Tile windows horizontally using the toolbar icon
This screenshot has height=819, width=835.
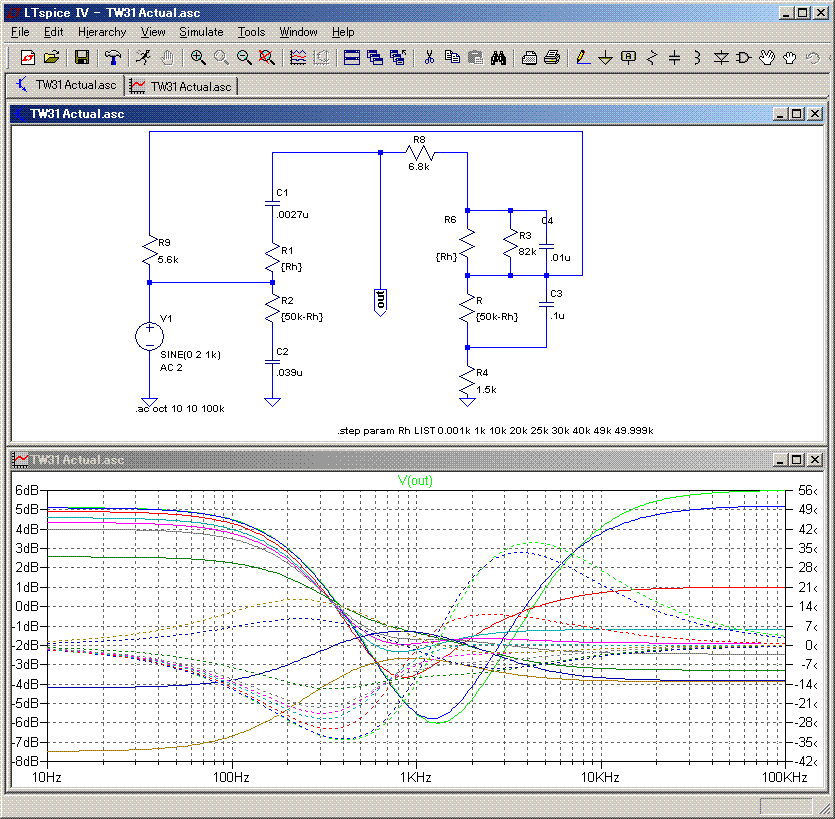(352, 57)
